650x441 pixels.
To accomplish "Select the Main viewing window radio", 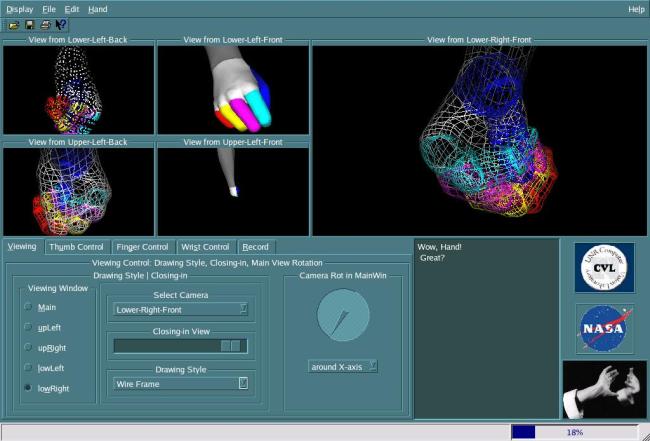I will click(x=27, y=307).
